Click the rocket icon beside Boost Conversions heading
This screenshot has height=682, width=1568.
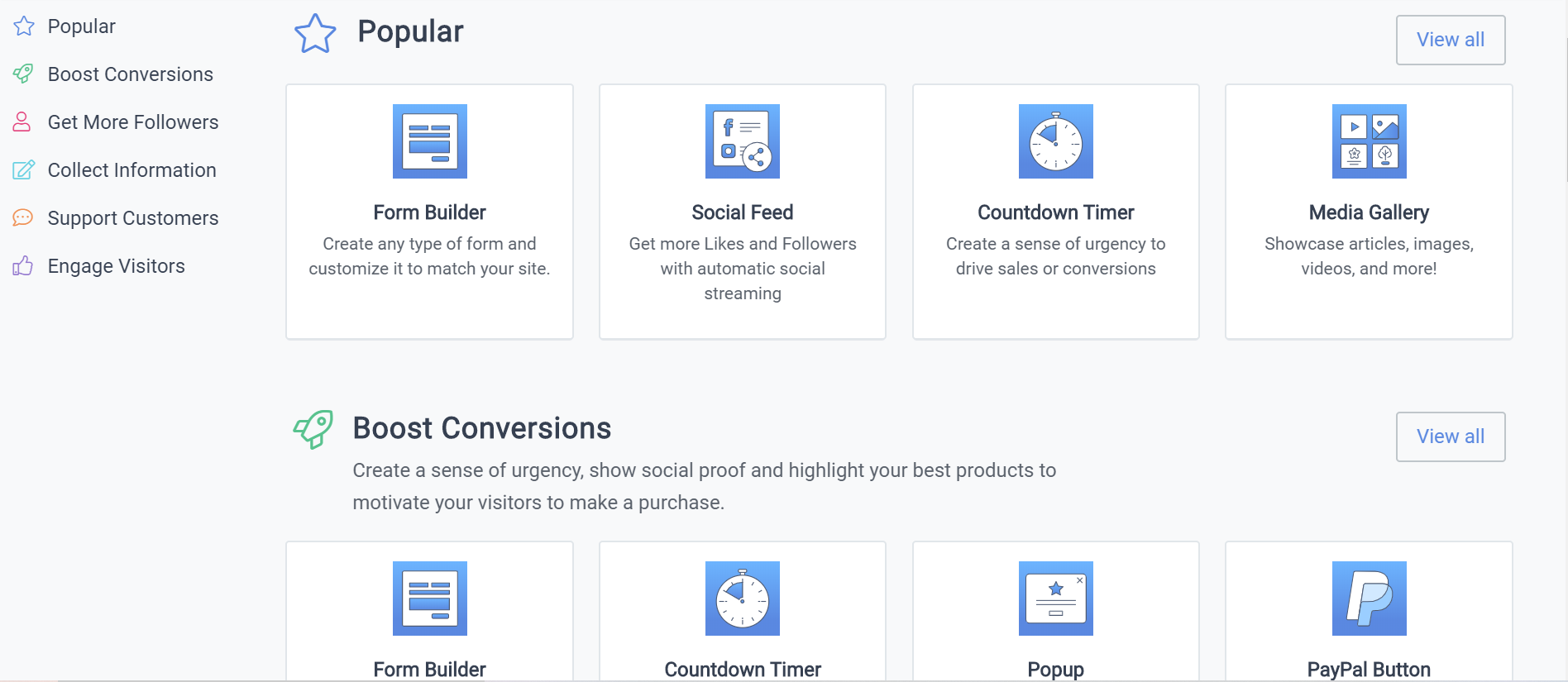pyautogui.click(x=313, y=429)
